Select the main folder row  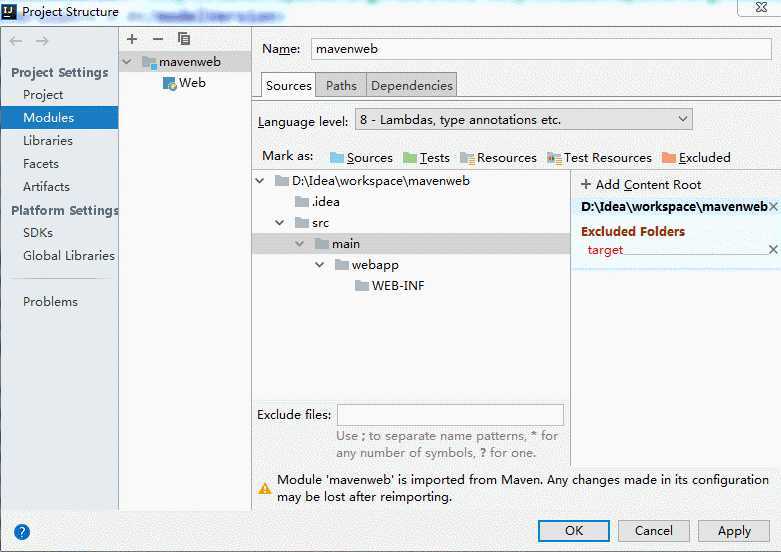(411, 244)
